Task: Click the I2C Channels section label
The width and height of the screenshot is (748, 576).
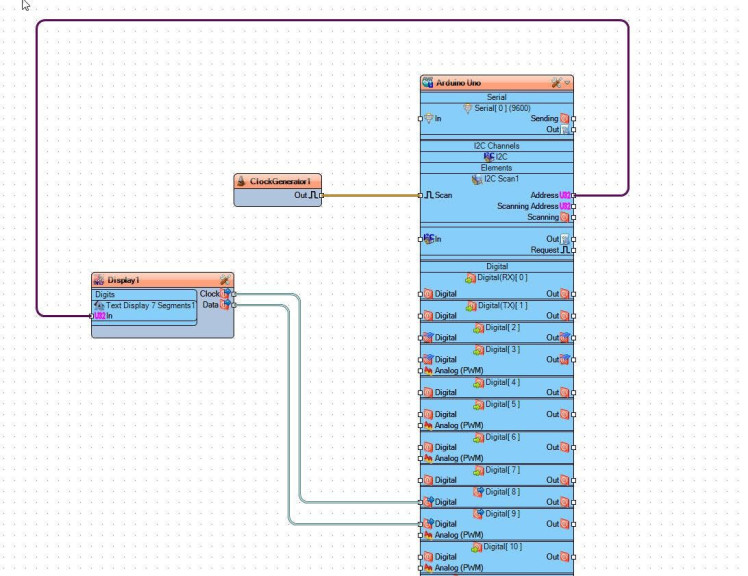Action: pyautogui.click(x=497, y=146)
